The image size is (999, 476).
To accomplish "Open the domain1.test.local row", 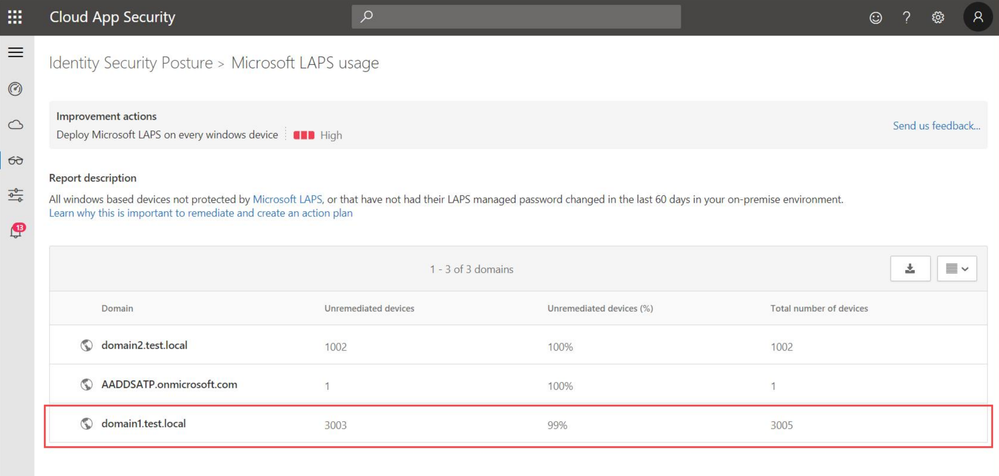I will click(x=518, y=424).
